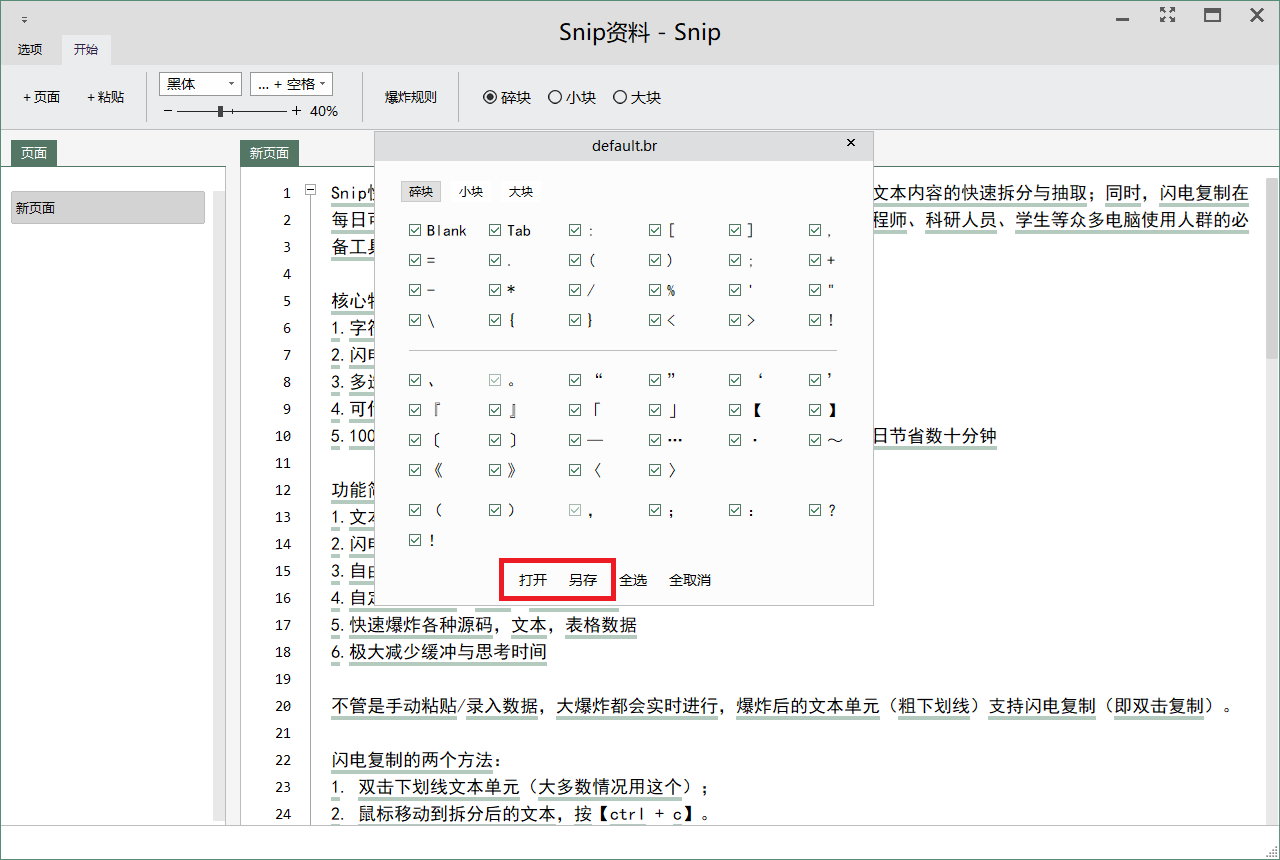This screenshot has width=1280, height=860.
Task: Open the quick access dropdown at top-left
Action: click(x=25, y=19)
